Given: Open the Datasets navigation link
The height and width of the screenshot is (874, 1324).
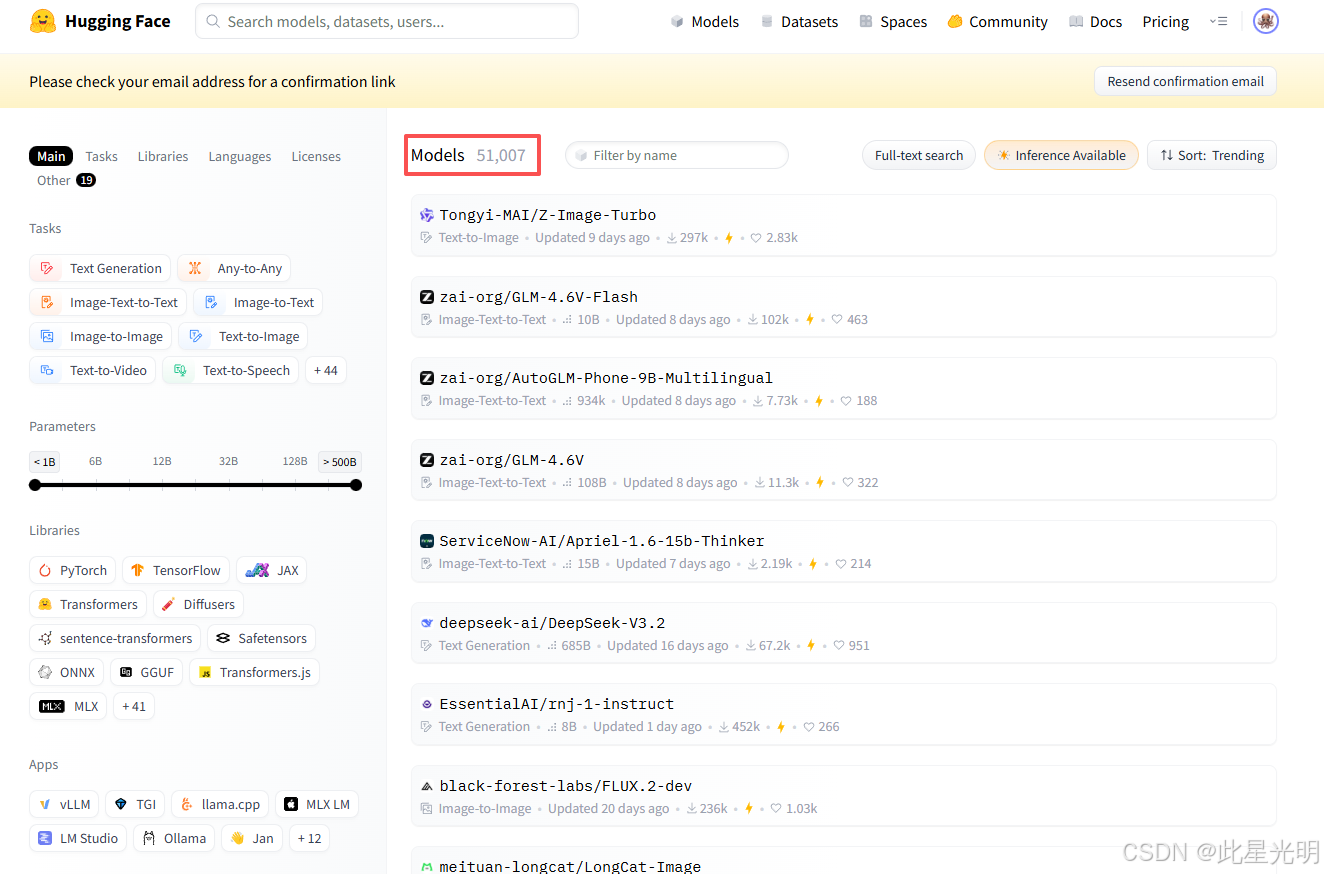Looking at the screenshot, I should pyautogui.click(x=799, y=21).
